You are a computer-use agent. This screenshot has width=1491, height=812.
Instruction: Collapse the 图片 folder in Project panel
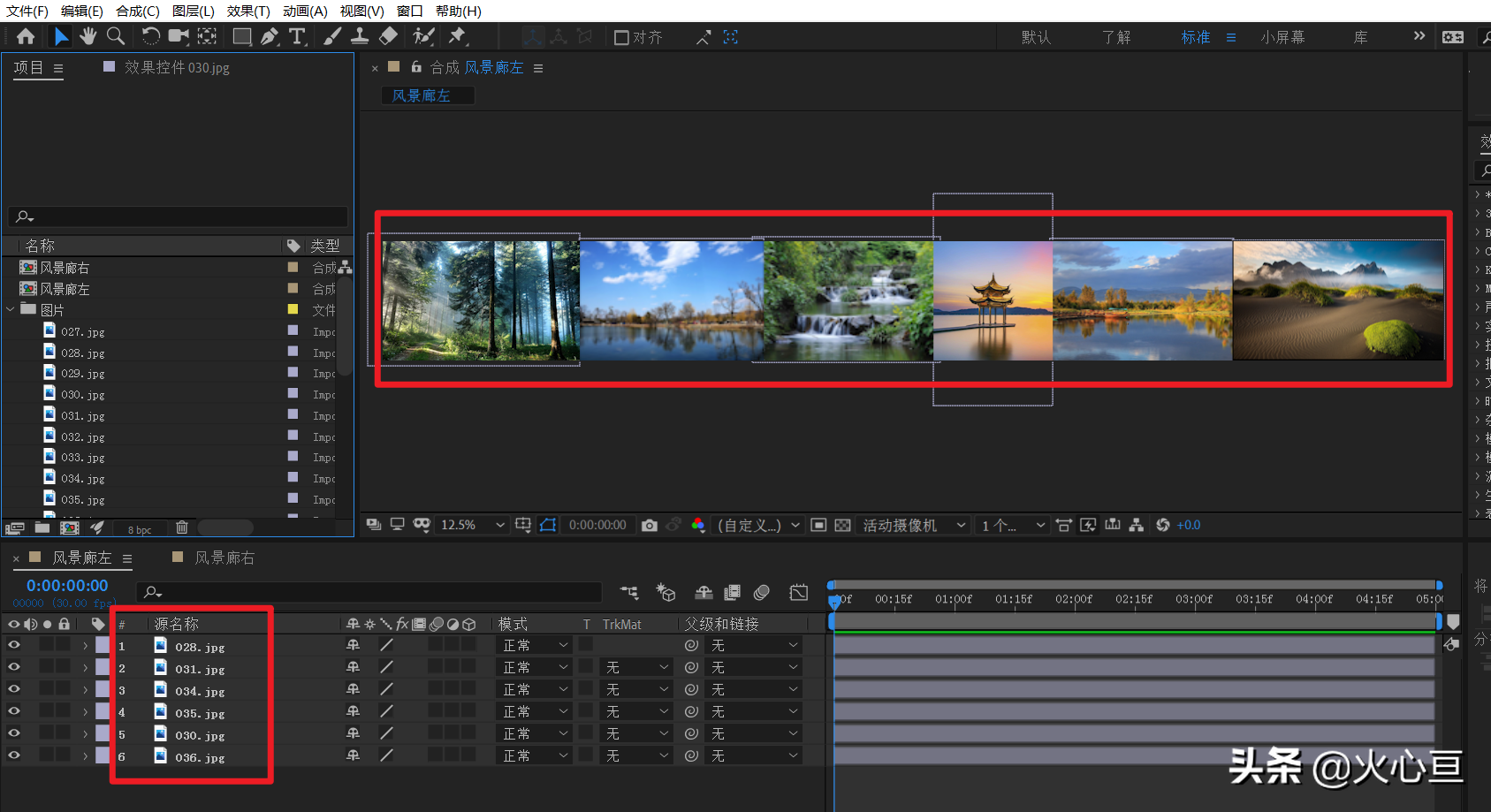coord(10,309)
